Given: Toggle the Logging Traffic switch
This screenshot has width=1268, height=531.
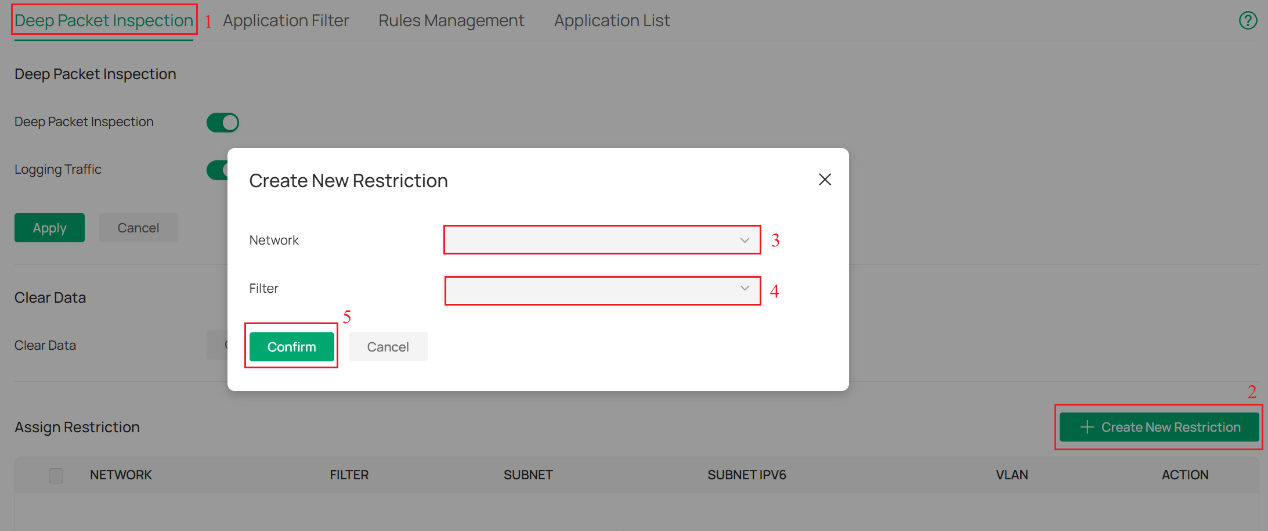Looking at the screenshot, I should [x=217, y=170].
